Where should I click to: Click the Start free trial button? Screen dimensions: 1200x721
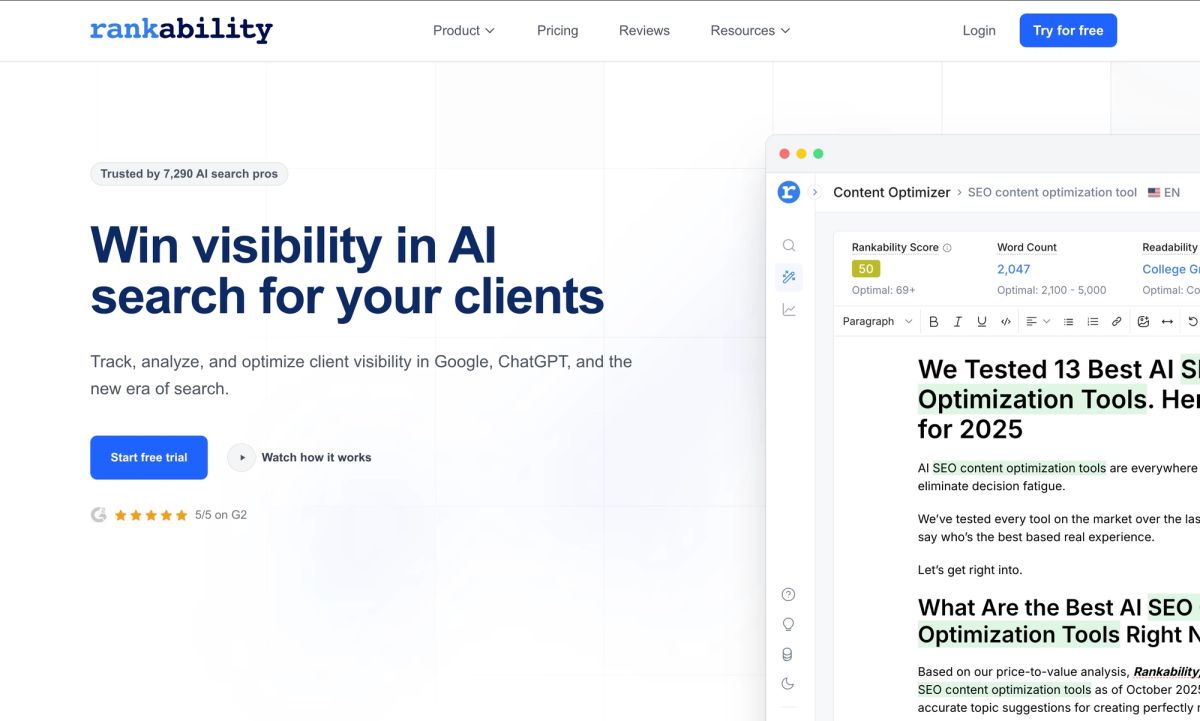point(149,457)
